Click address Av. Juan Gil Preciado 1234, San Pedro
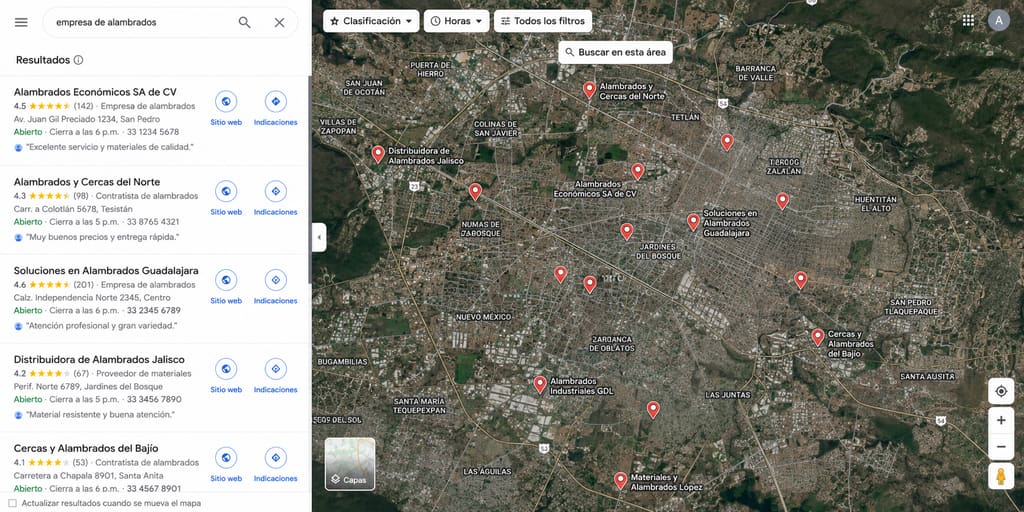 [x=87, y=120]
